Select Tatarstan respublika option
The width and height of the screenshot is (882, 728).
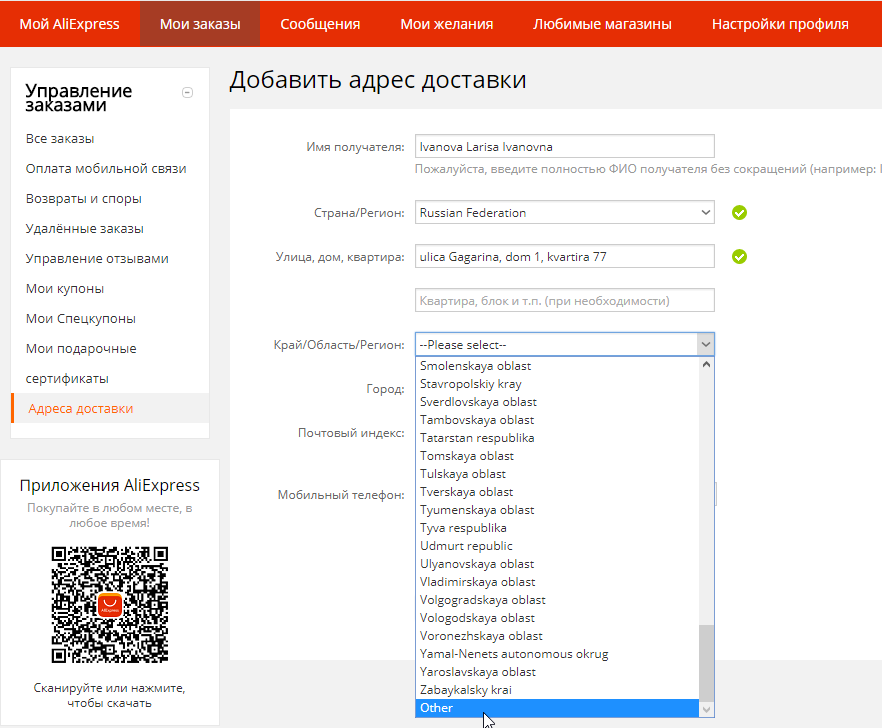coord(557,438)
